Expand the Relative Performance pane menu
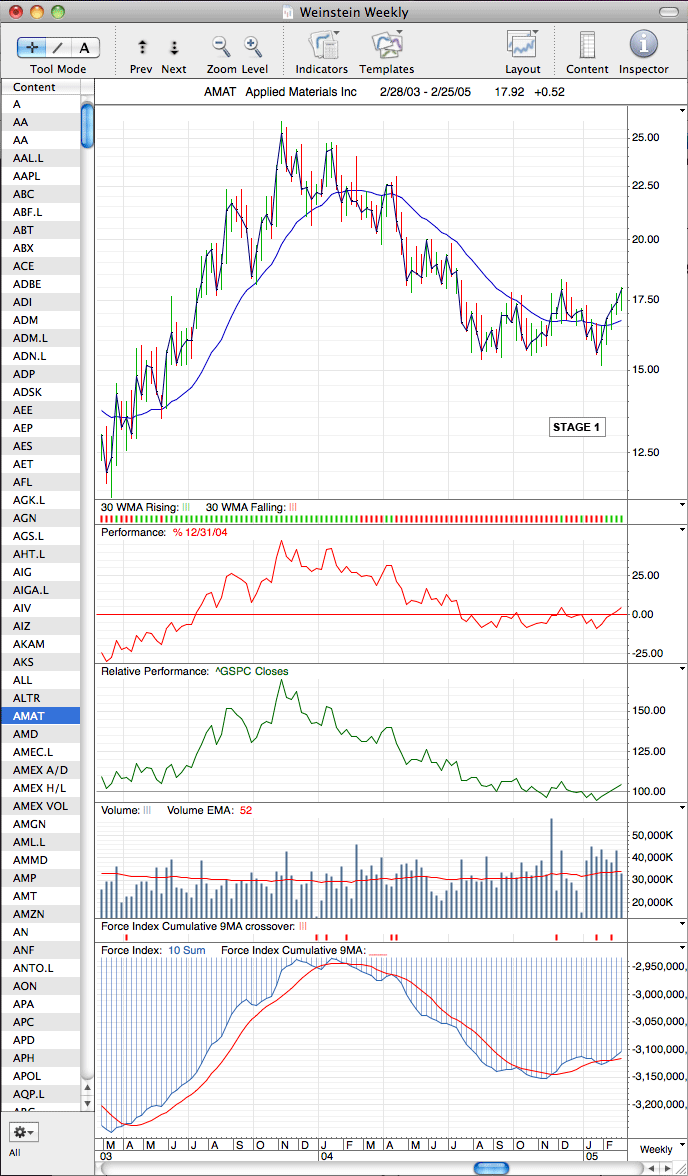This screenshot has height=1176, width=688. coord(681,667)
